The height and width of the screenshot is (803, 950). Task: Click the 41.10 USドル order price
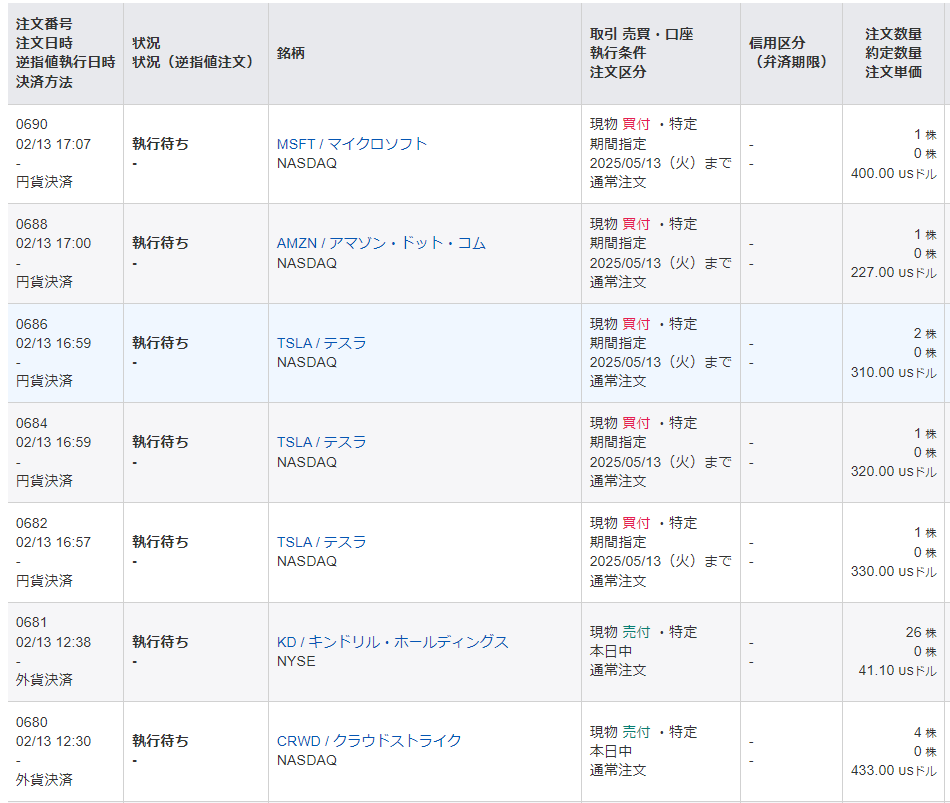[897, 670]
